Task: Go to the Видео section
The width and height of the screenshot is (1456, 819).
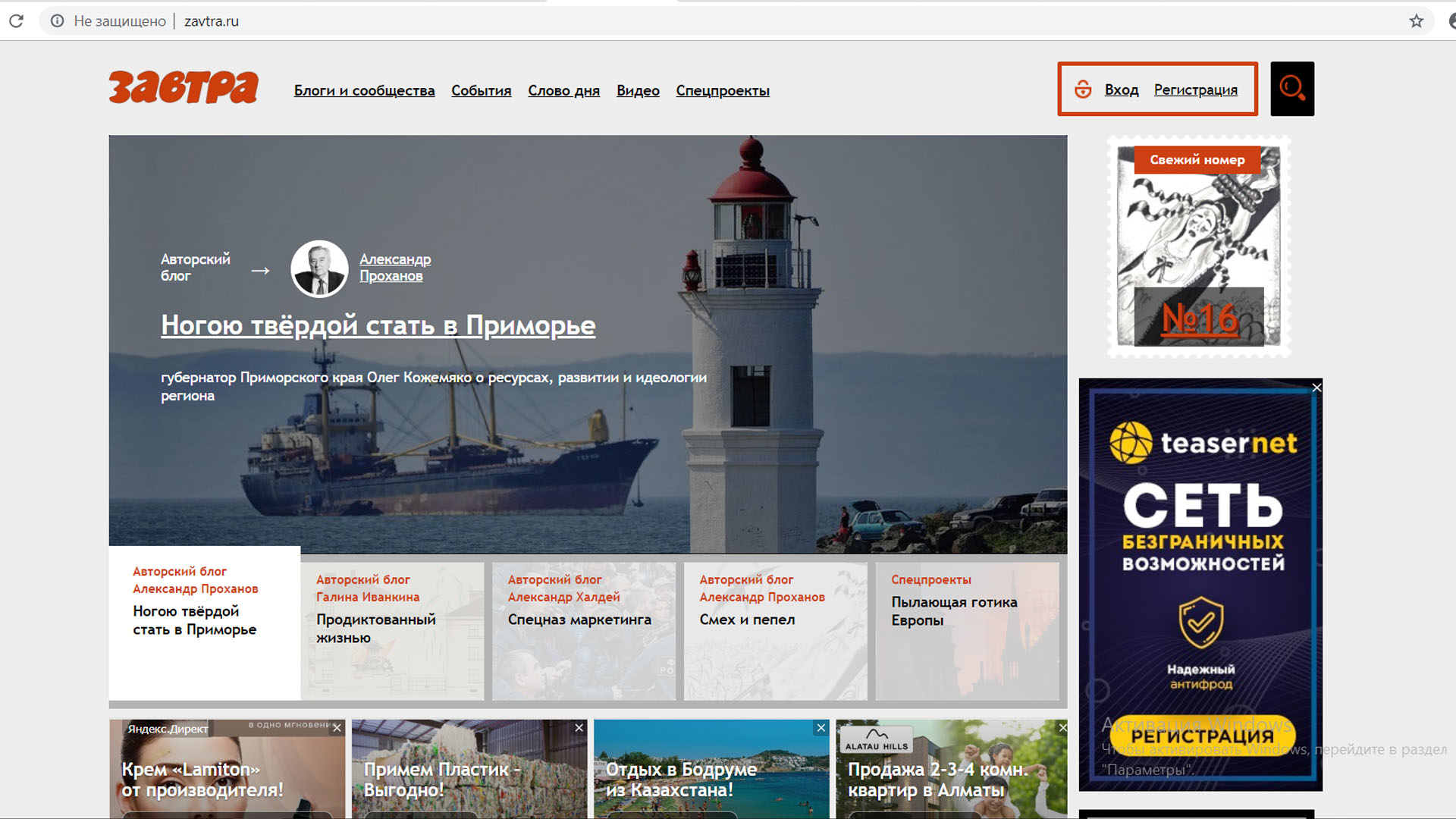Action: (637, 91)
